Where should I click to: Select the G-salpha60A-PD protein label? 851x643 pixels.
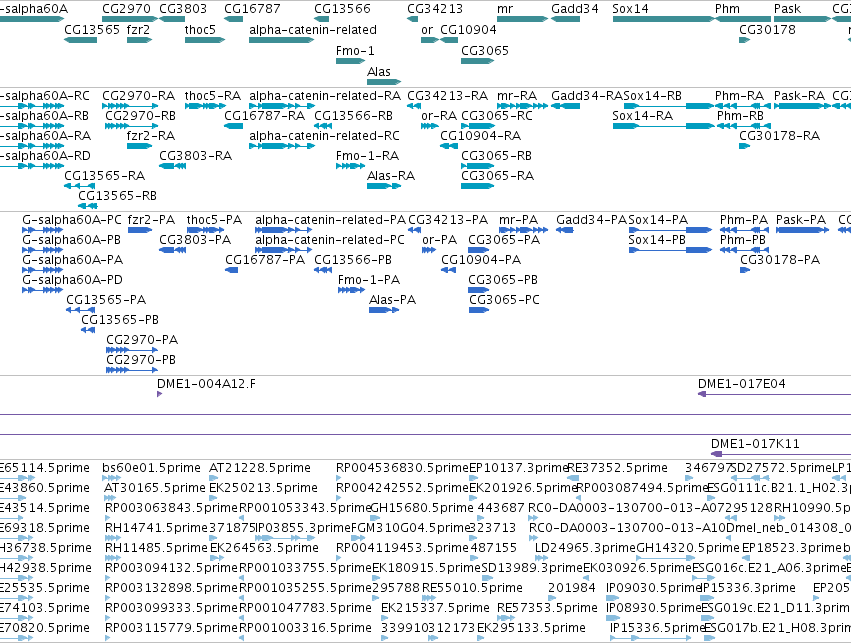coord(72,280)
